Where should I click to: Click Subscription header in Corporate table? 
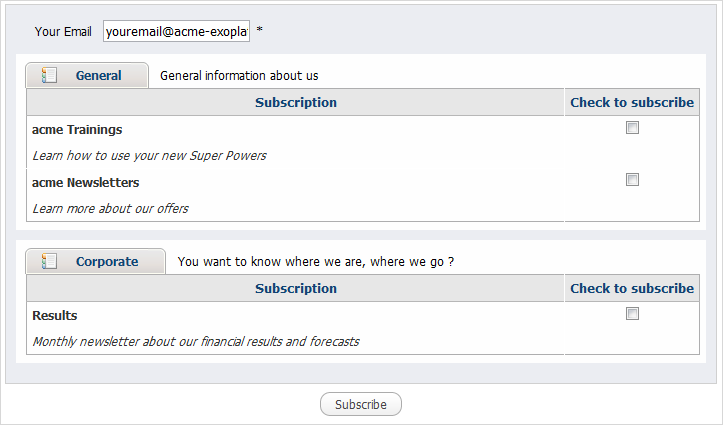point(296,289)
